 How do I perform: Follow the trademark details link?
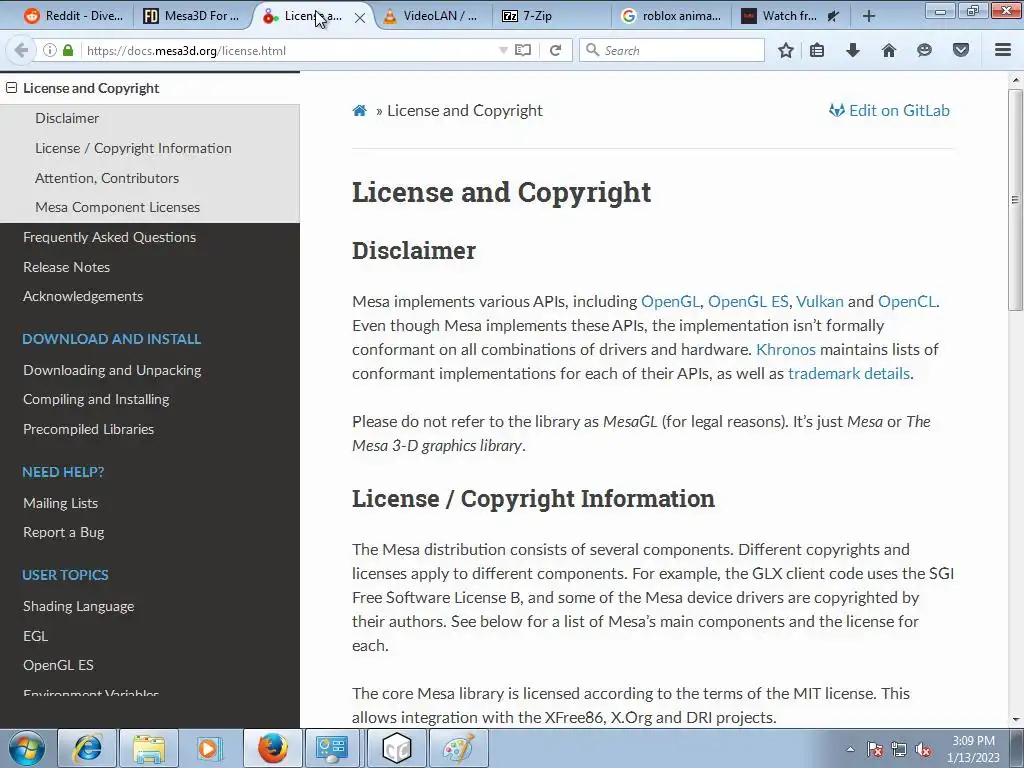point(849,374)
